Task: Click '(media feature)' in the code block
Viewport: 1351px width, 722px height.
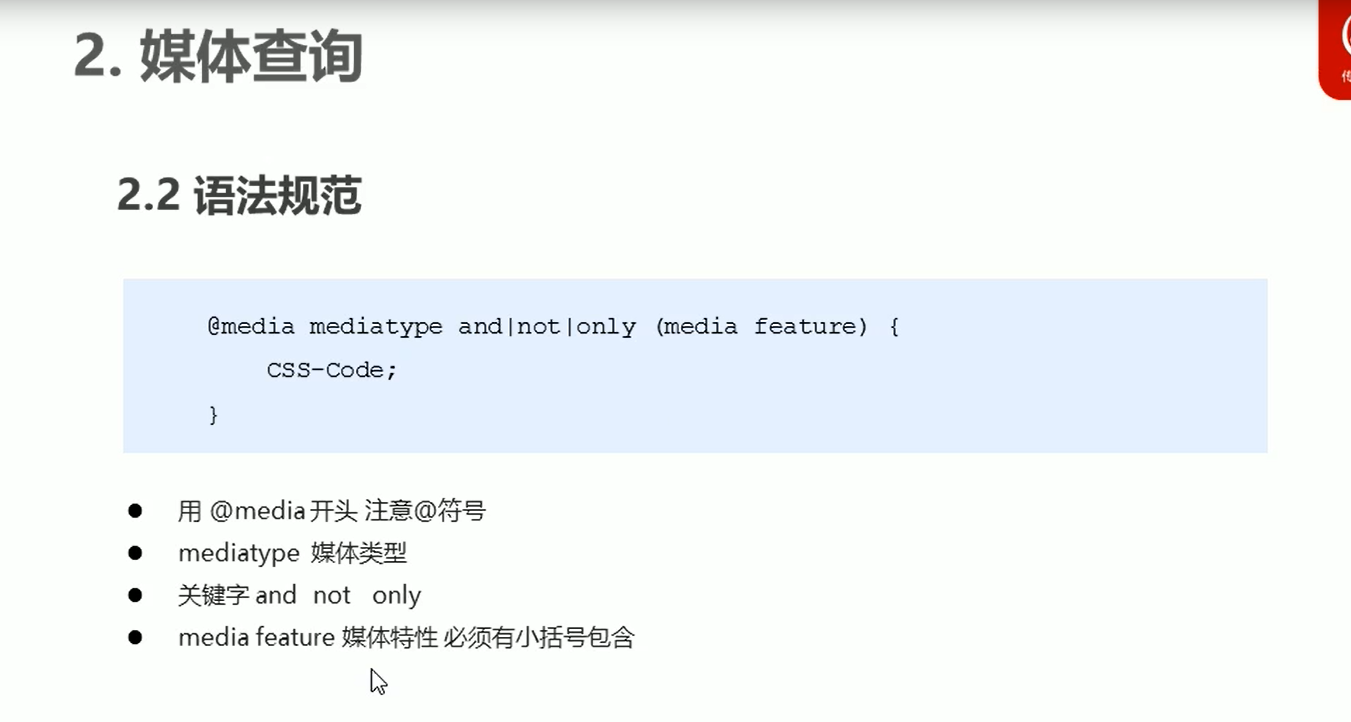Action: pyautogui.click(x=762, y=327)
